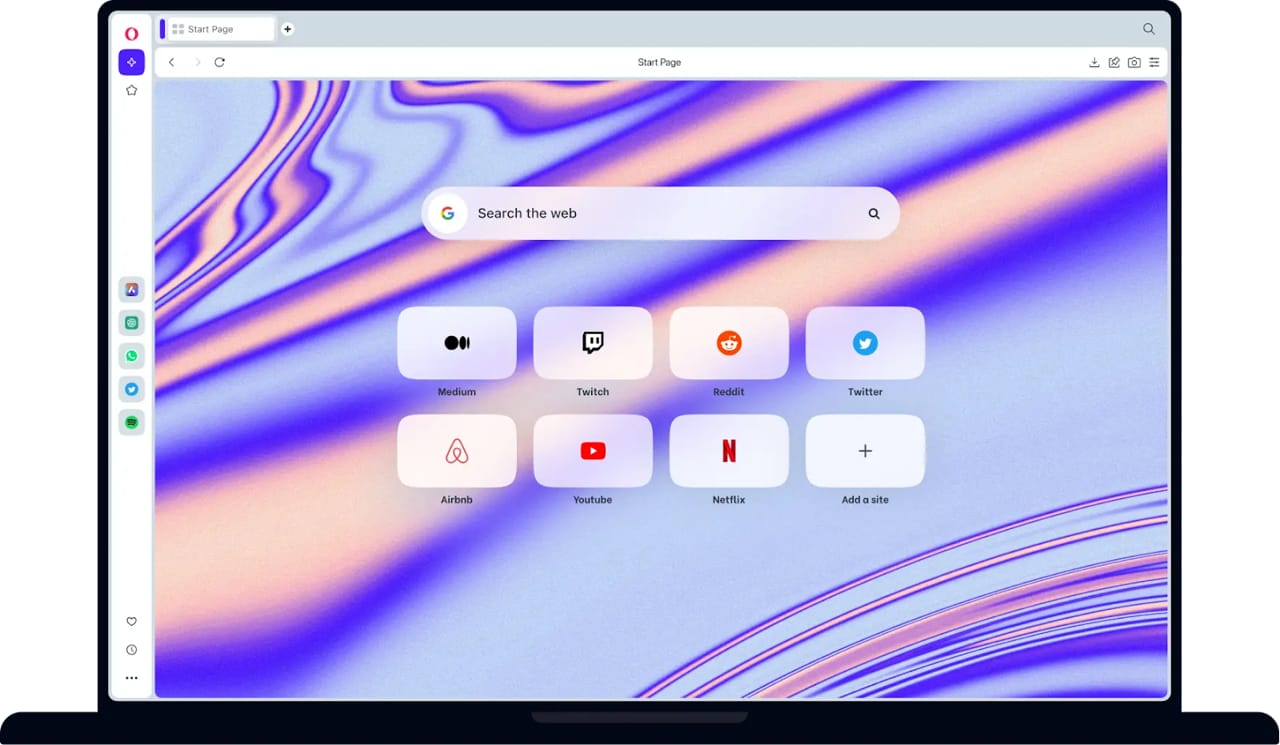Open Twitter from the sidebar
The width and height of the screenshot is (1280, 745).
coord(131,389)
